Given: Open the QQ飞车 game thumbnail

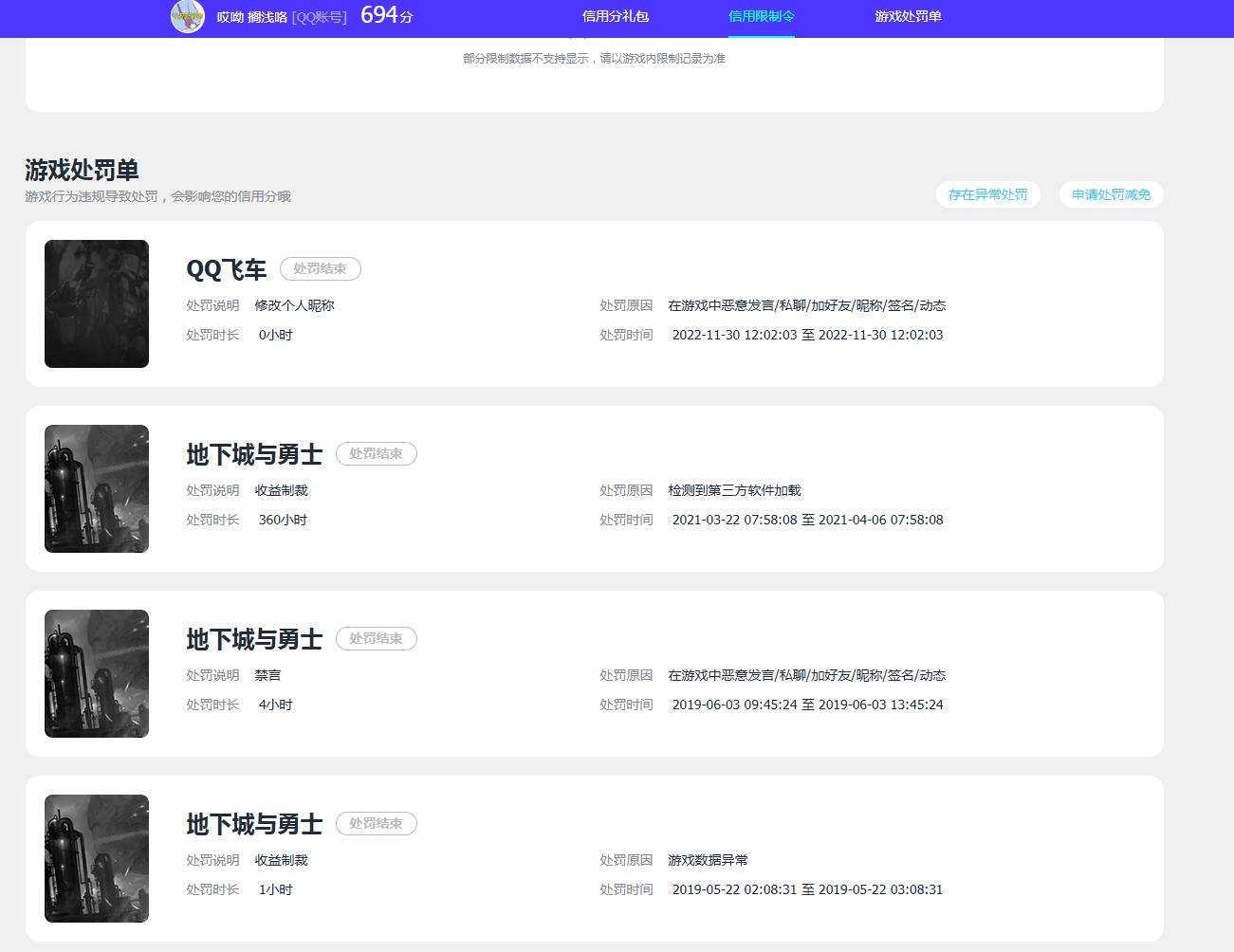Looking at the screenshot, I should 97,303.
